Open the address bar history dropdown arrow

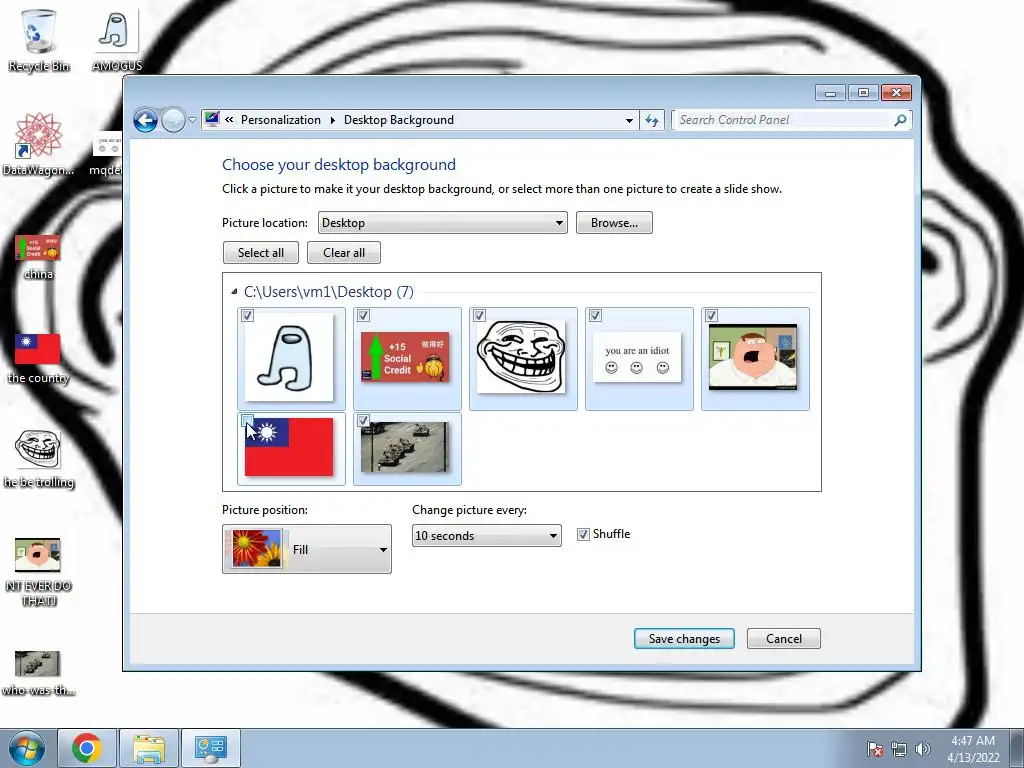(629, 120)
